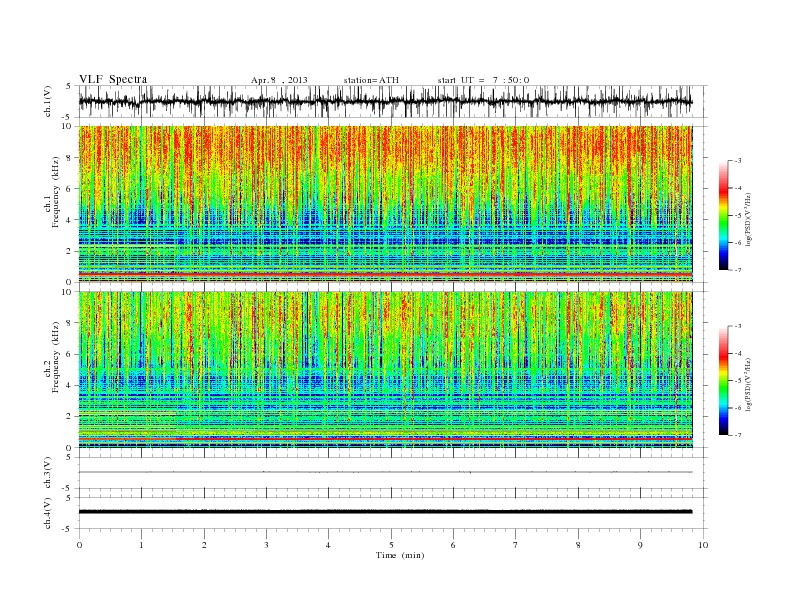This screenshot has width=792, height=612.
Task: Click the "2" kHz tick of ch.2 spectrogram
Action: [70, 417]
